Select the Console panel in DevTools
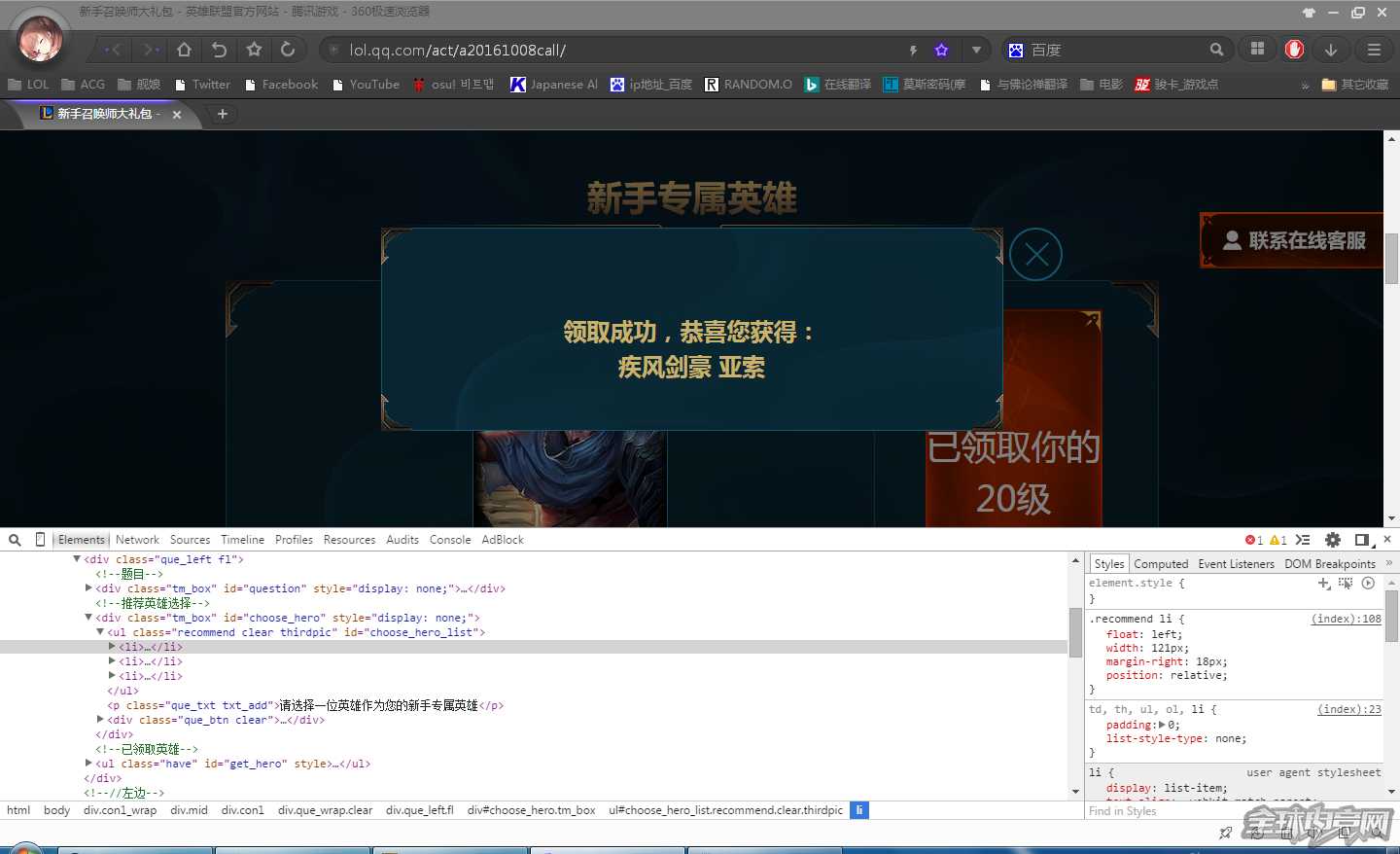Viewport: 1400px width, 854px height. click(449, 539)
